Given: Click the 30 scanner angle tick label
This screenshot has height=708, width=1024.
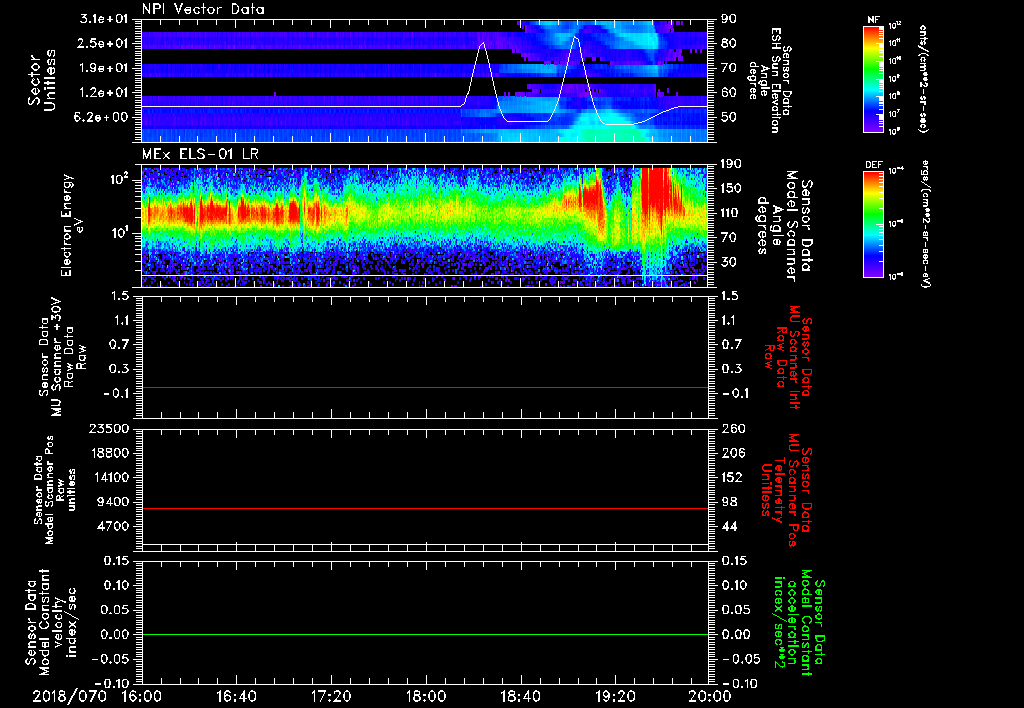Looking at the screenshot, I should 728,262.
